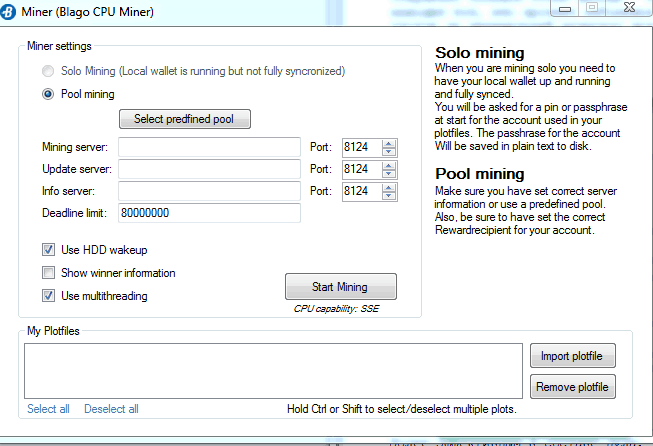Click the Start Mining button
The image size is (653, 446).
341,287
